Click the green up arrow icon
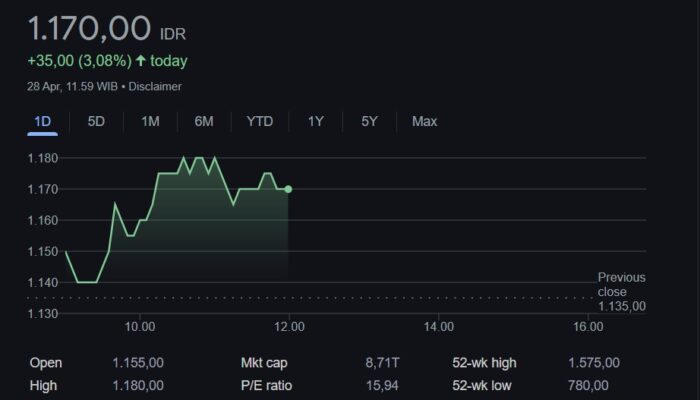Viewport: 700px width, 400px height. pyautogui.click(x=141, y=61)
